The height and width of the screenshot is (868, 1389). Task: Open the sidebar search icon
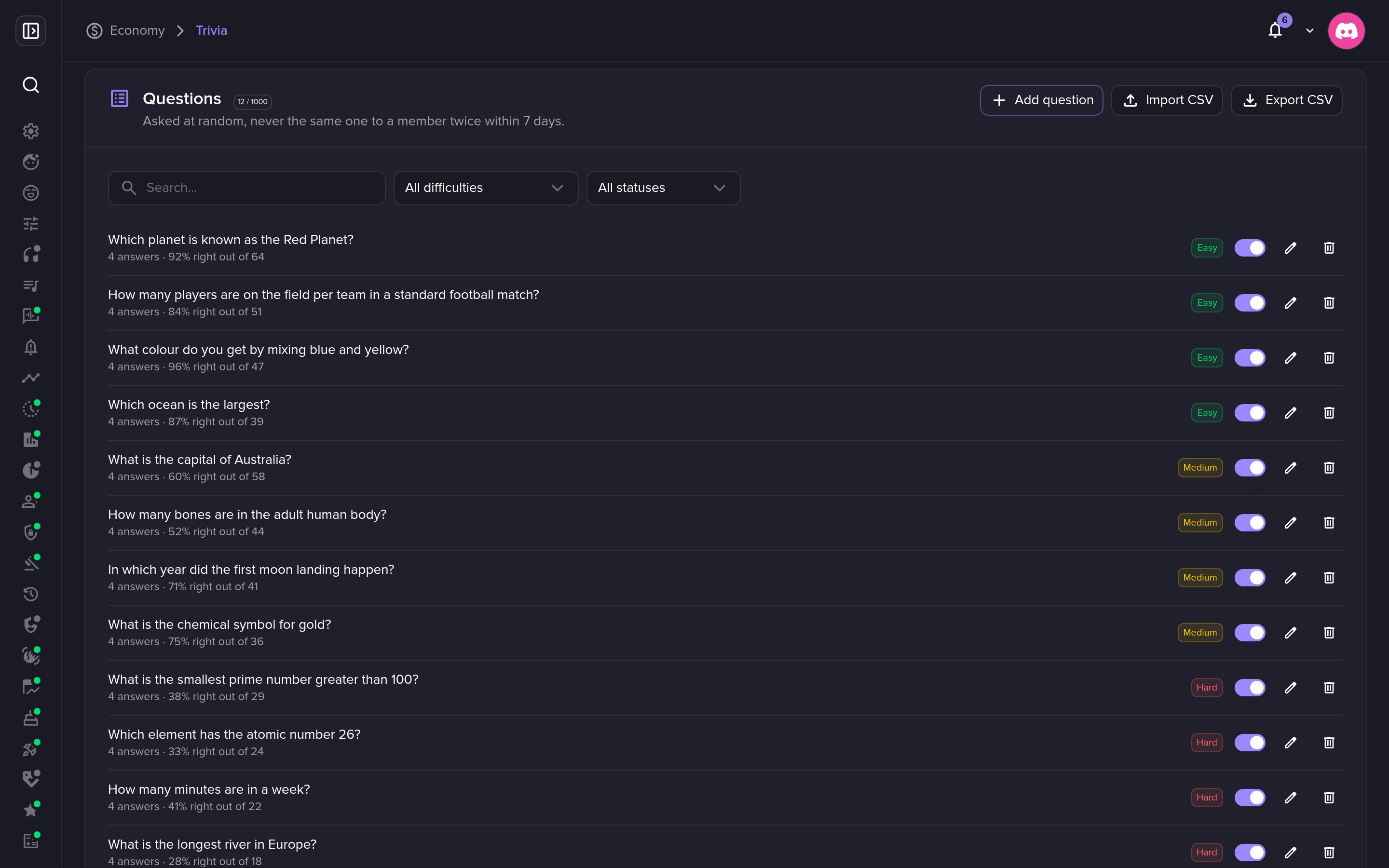tap(30, 85)
